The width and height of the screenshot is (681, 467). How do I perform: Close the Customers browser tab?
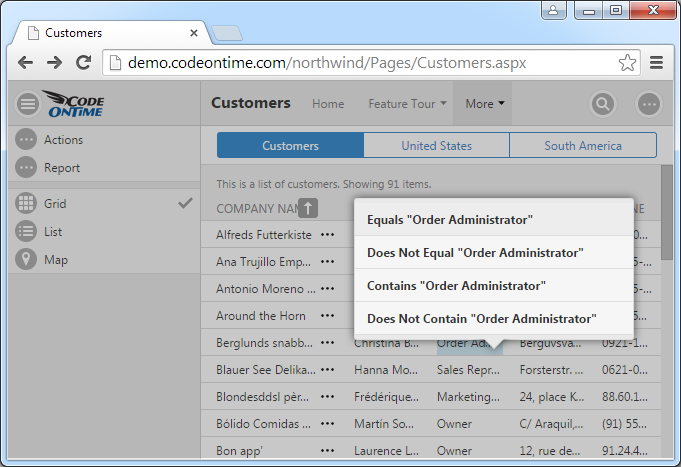194,33
